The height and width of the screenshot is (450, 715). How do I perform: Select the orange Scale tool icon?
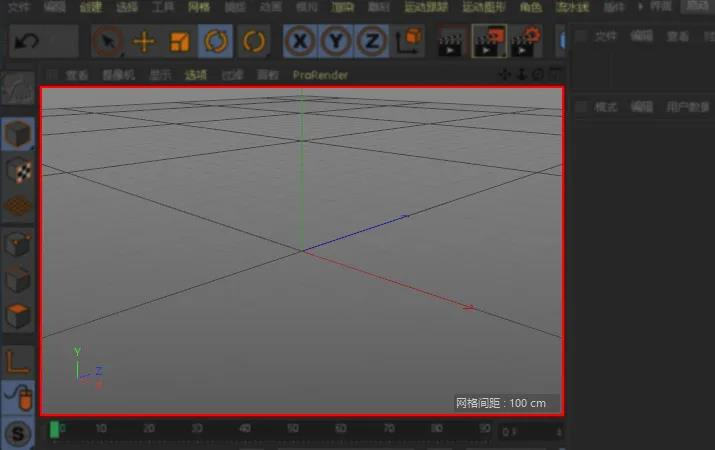pos(180,42)
